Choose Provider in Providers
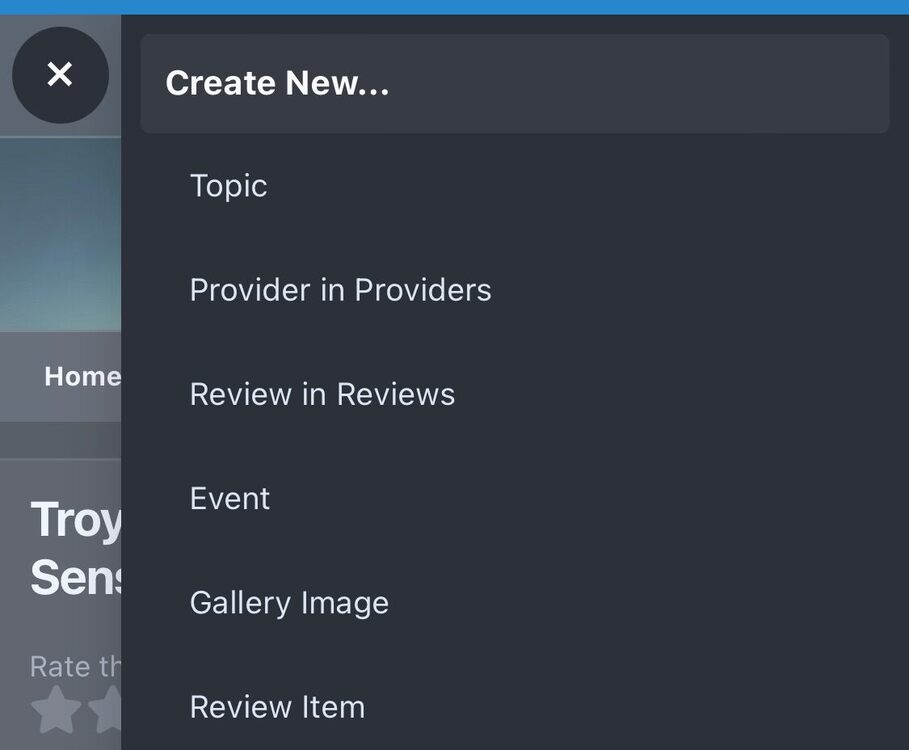The width and height of the screenshot is (909, 750). coord(340,290)
